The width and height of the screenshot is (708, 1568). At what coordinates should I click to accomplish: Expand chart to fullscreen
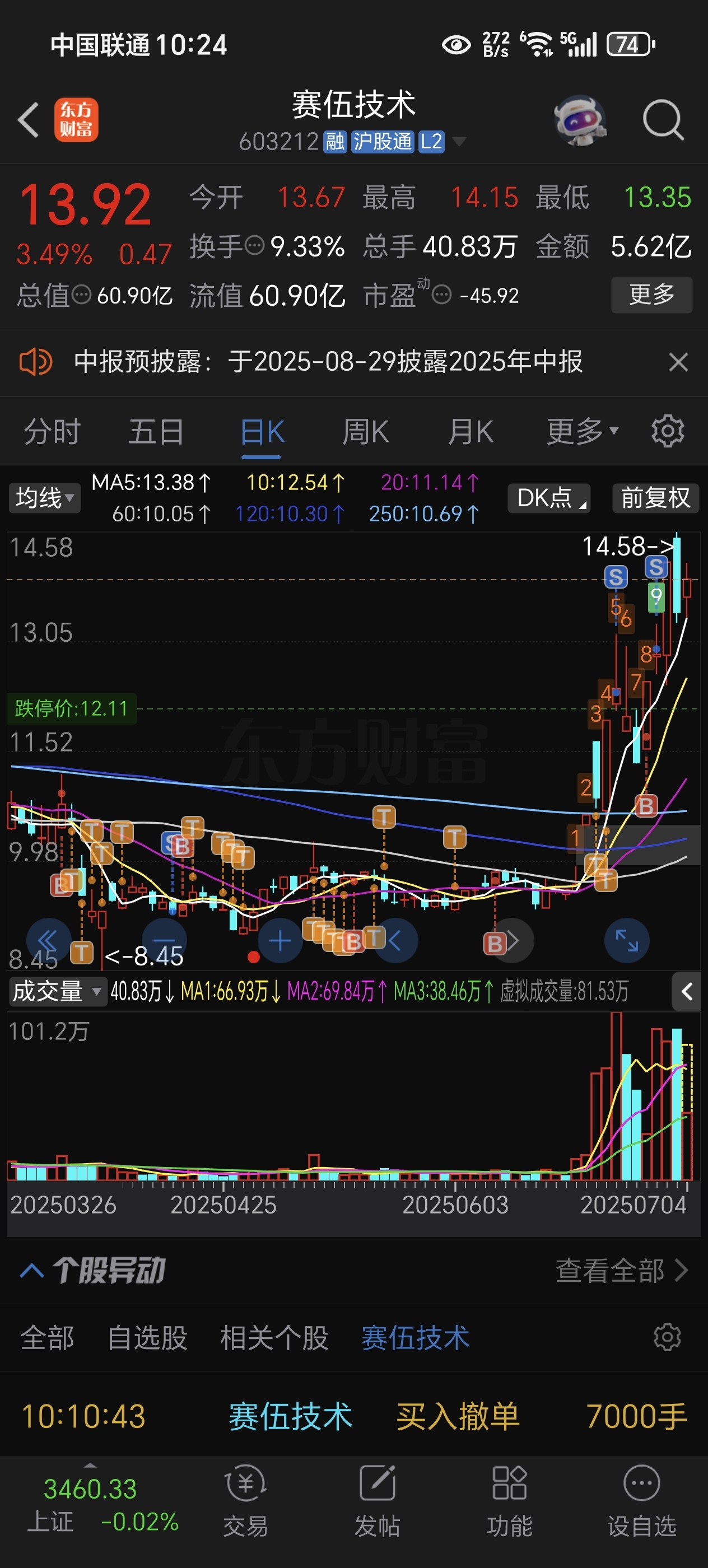627,940
